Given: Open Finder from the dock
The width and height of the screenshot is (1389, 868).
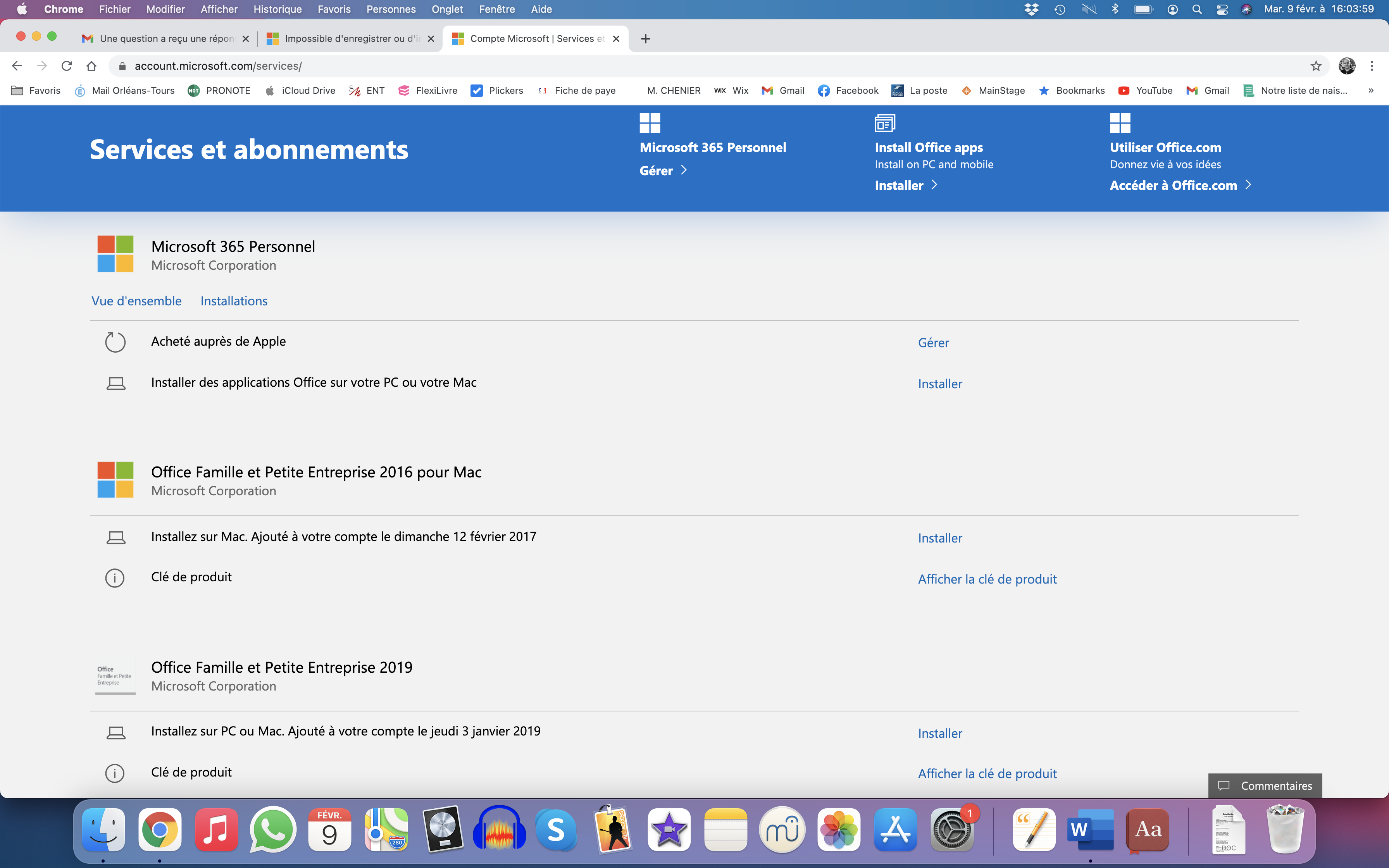Looking at the screenshot, I should [x=103, y=830].
